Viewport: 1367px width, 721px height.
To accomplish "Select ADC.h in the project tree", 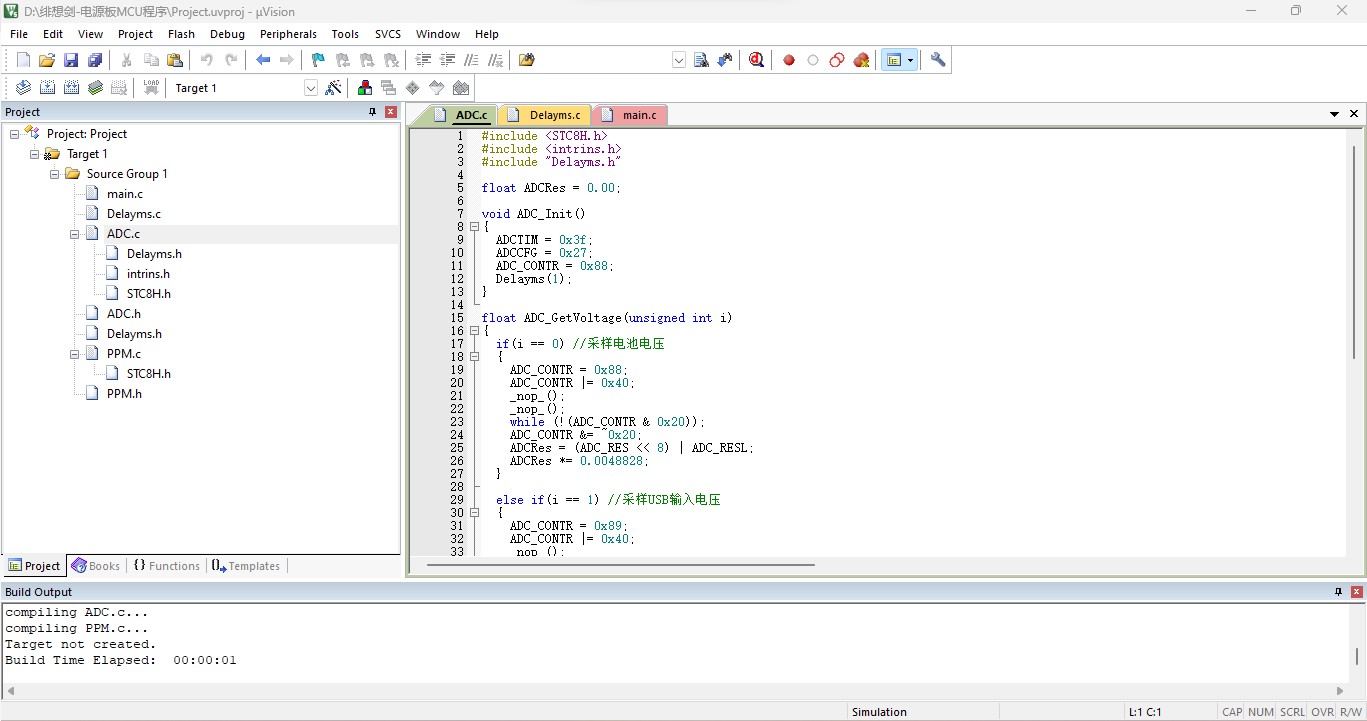I will tap(124, 314).
